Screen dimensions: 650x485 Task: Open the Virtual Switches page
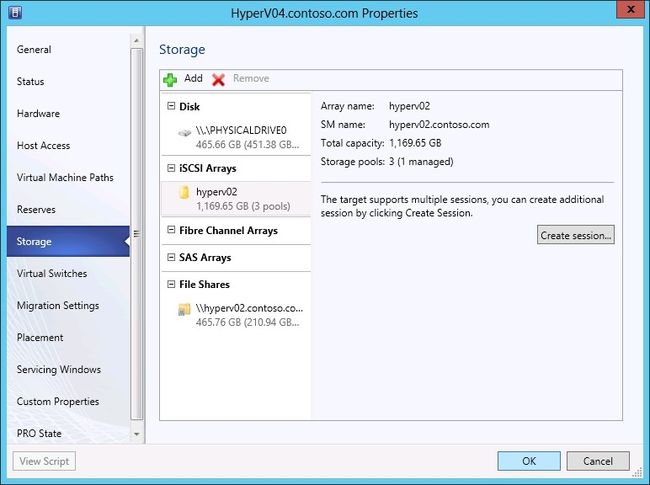(68, 273)
